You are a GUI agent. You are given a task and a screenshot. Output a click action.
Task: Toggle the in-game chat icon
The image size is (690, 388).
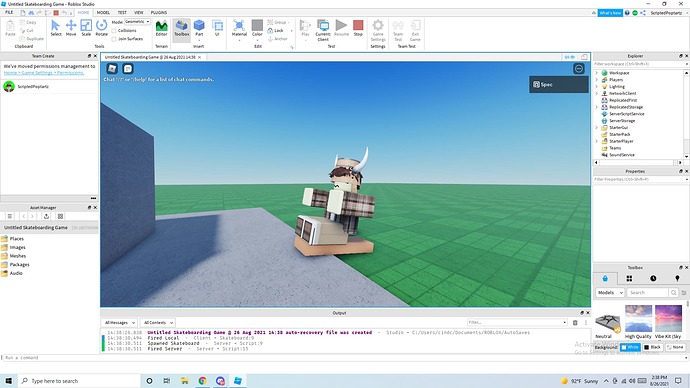coord(128,68)
